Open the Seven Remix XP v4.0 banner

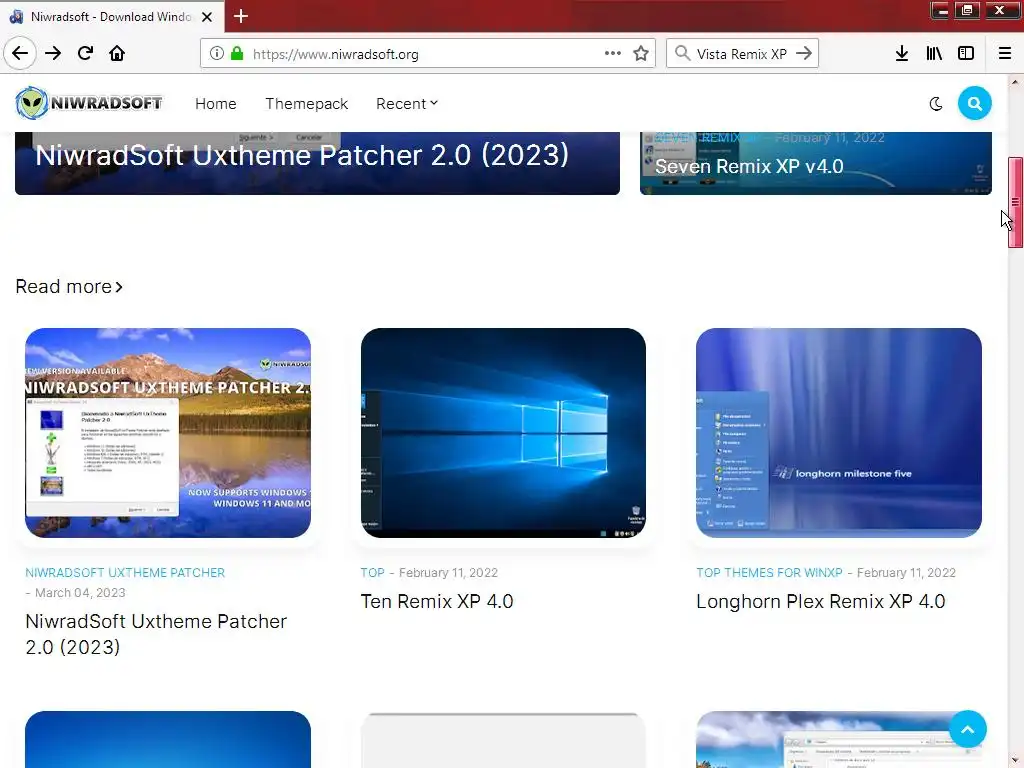coord(816,163)
